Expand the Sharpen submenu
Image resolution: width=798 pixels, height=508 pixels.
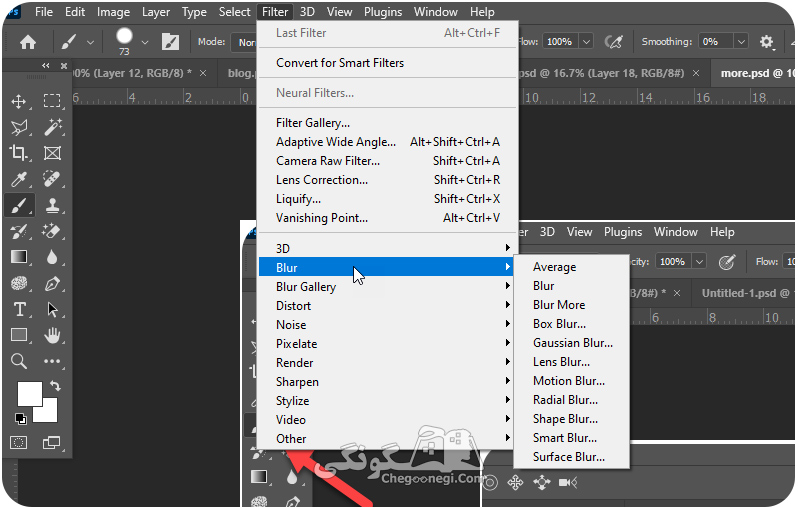[x=386, y=382]
